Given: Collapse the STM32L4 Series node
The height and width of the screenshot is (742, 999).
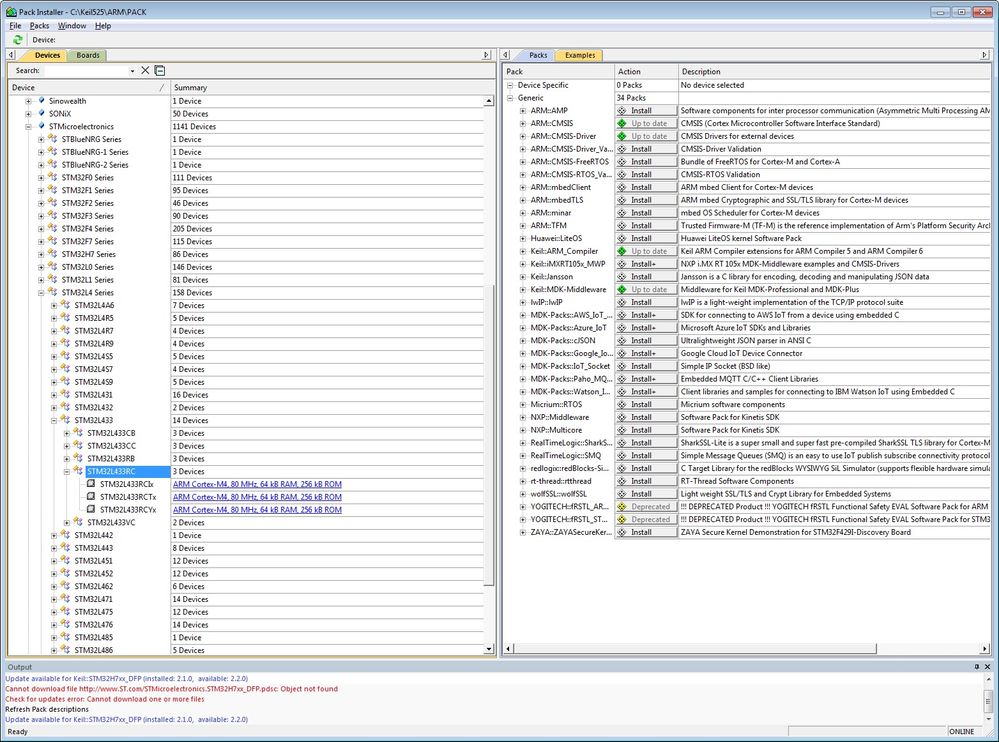Looking at the screenshot, I should point(41,292).
